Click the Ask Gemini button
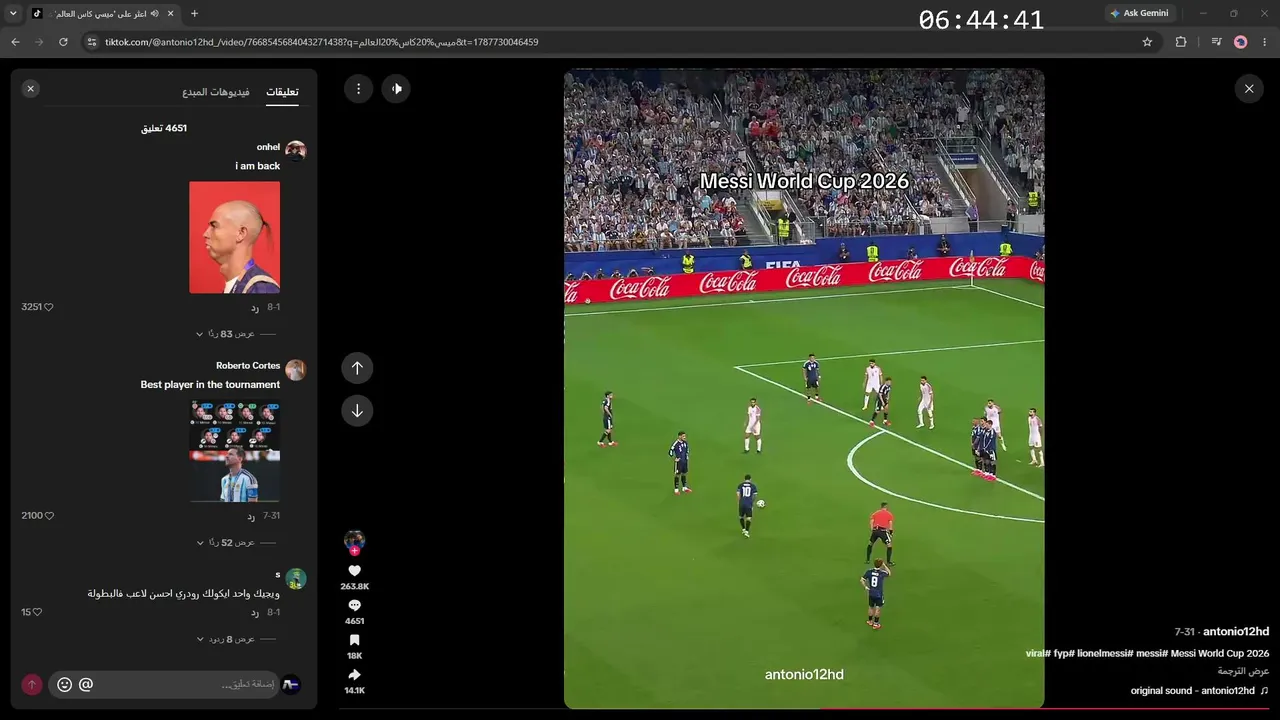The width and height of the screenshot is (1280, 720). 1139,13
